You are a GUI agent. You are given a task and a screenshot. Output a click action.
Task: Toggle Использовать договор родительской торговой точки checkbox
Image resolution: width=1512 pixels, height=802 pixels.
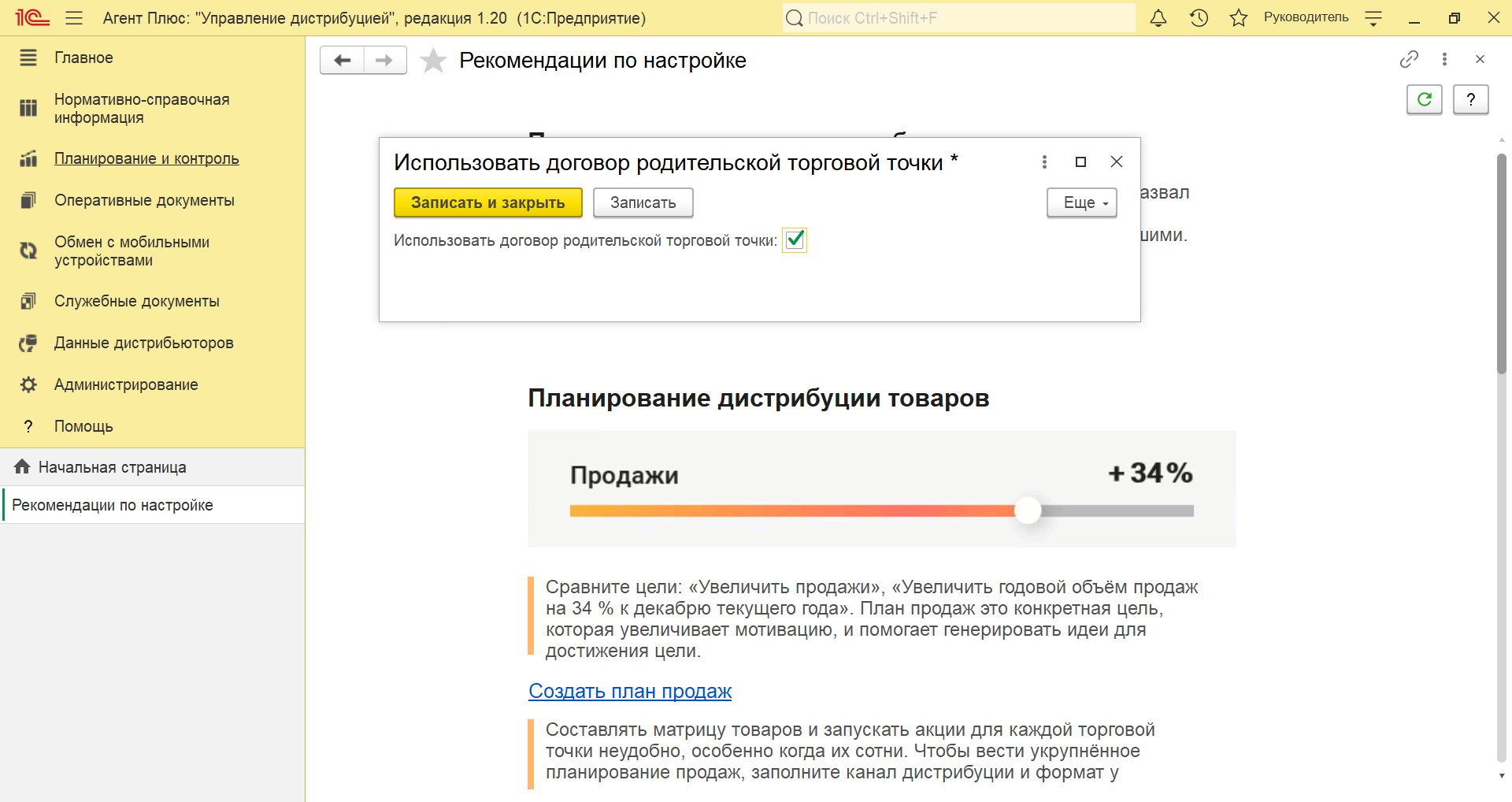pyautogui.click(x=795, y=239)
